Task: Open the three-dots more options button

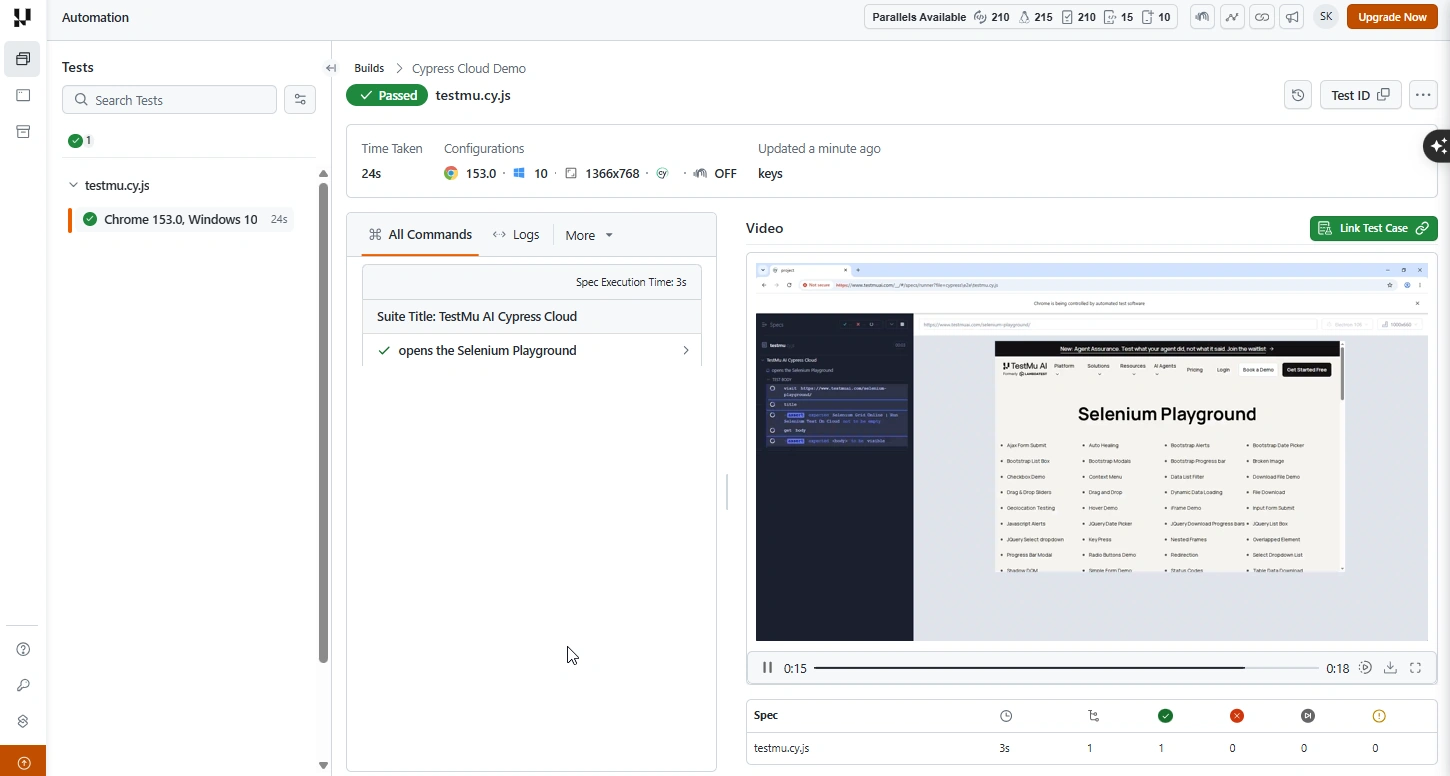Action: coord(1423,95)
